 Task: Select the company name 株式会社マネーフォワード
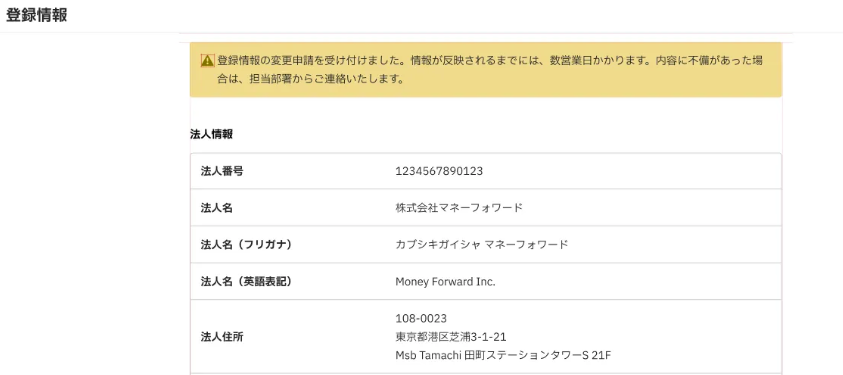(459, 208)
